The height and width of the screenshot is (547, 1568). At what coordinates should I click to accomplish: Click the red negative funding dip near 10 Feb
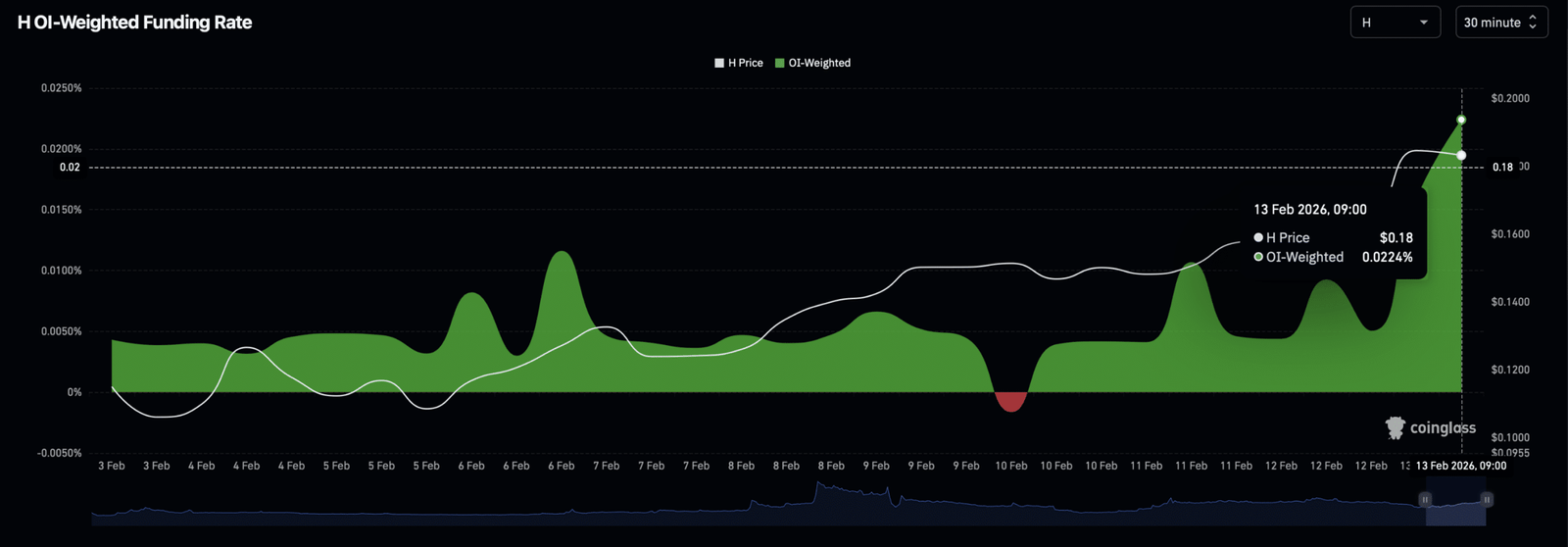tap(1010, 401)
